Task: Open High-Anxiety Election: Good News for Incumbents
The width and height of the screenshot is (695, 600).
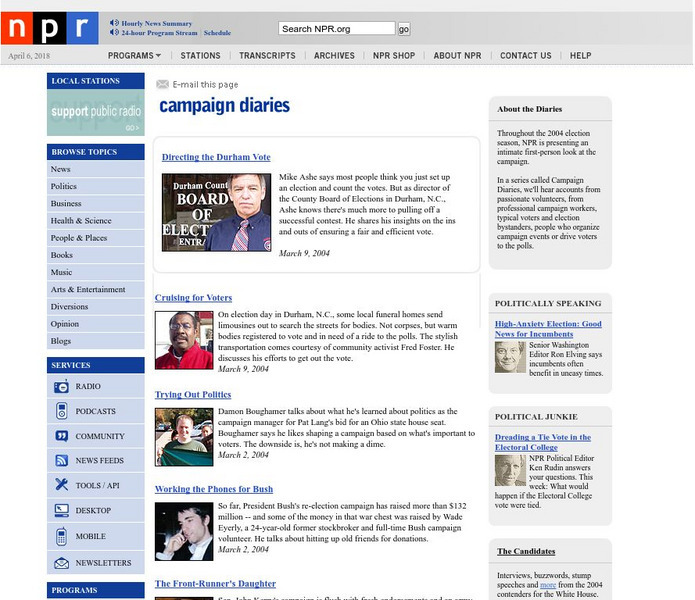Action: coord(548,329)
